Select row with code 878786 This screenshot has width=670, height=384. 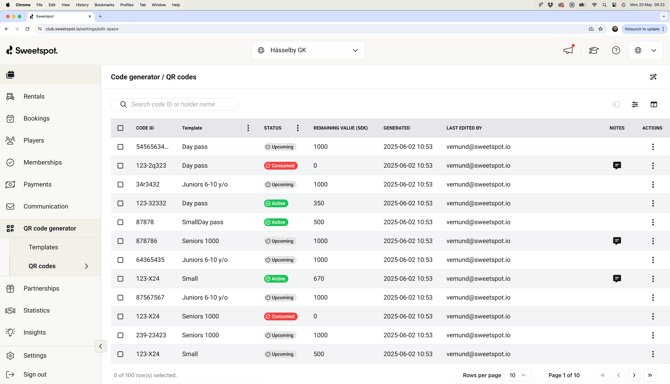click(120, 241)
